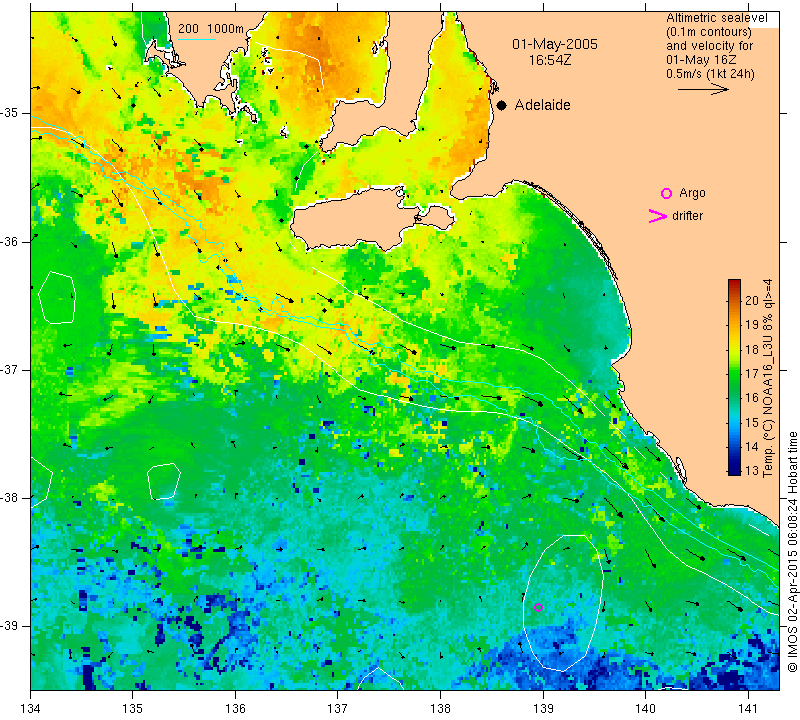Click the dark red top of the temperature colorbar
800x720 pixels.
click(x=734, y=283)
